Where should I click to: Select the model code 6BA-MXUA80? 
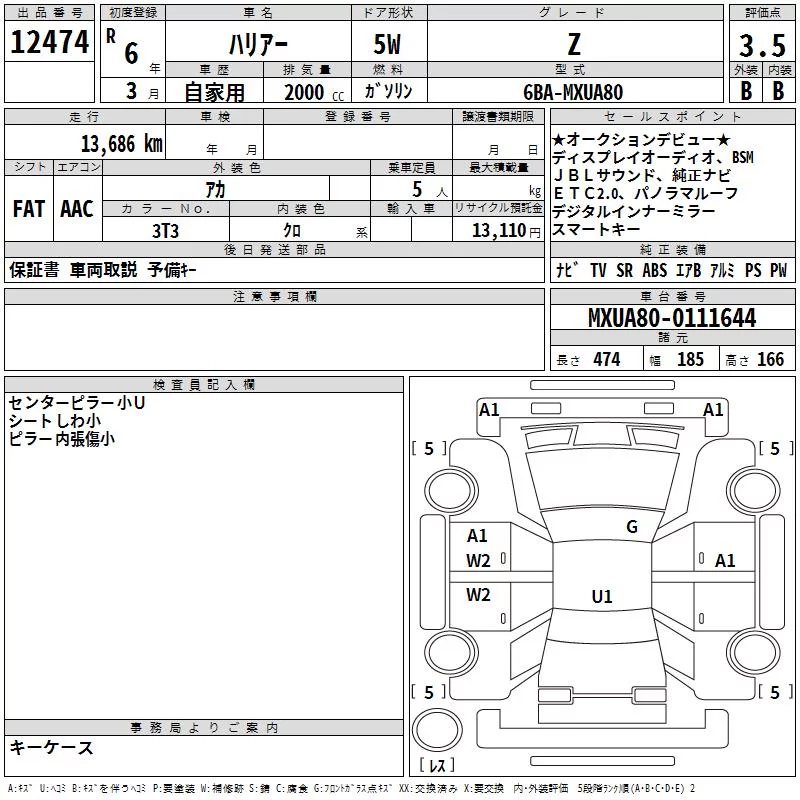tap(573, 92)
